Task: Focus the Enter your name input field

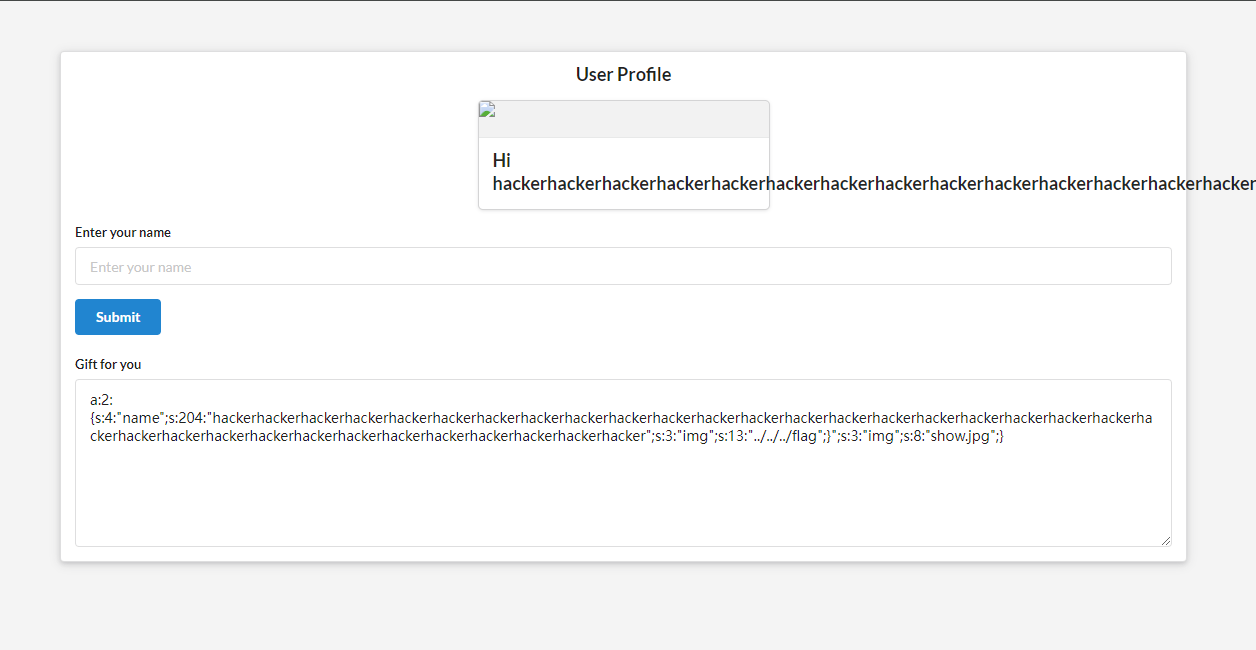Action: pyautogui.click(x=623, y=266)
